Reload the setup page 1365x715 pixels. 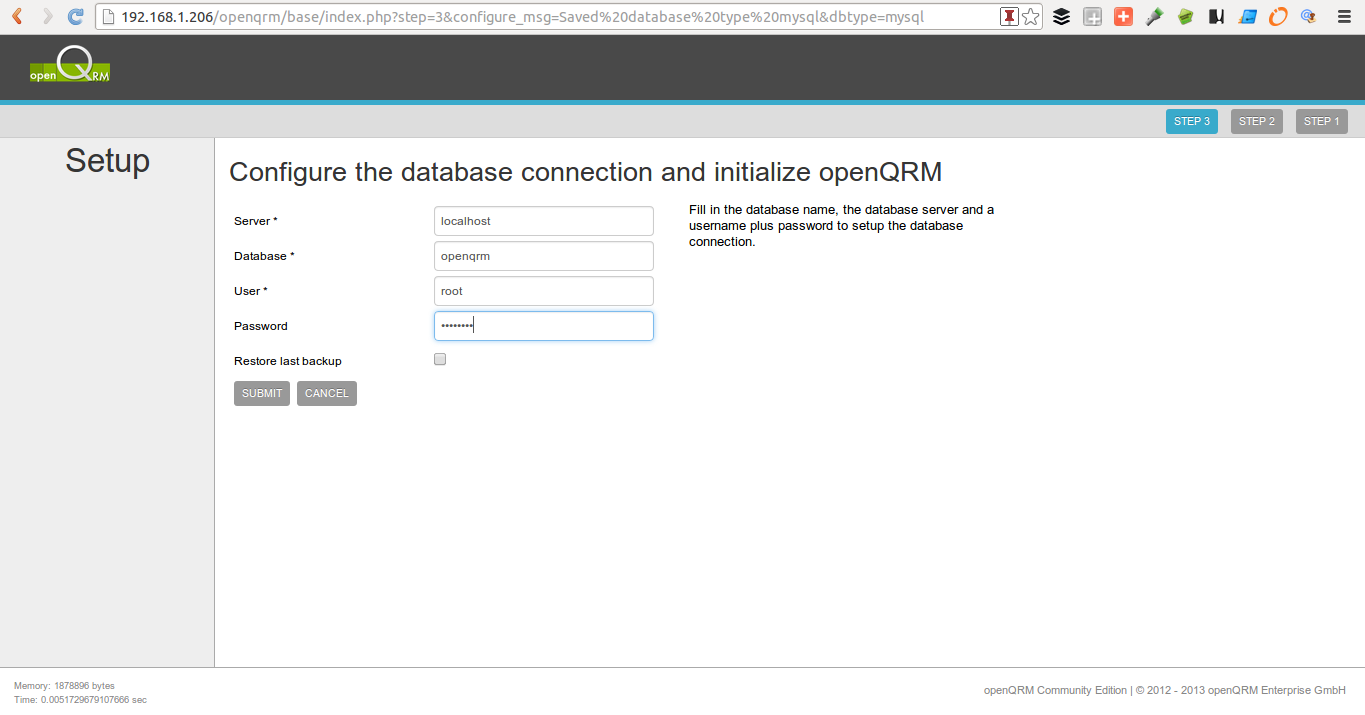click(x=75, y=16)
